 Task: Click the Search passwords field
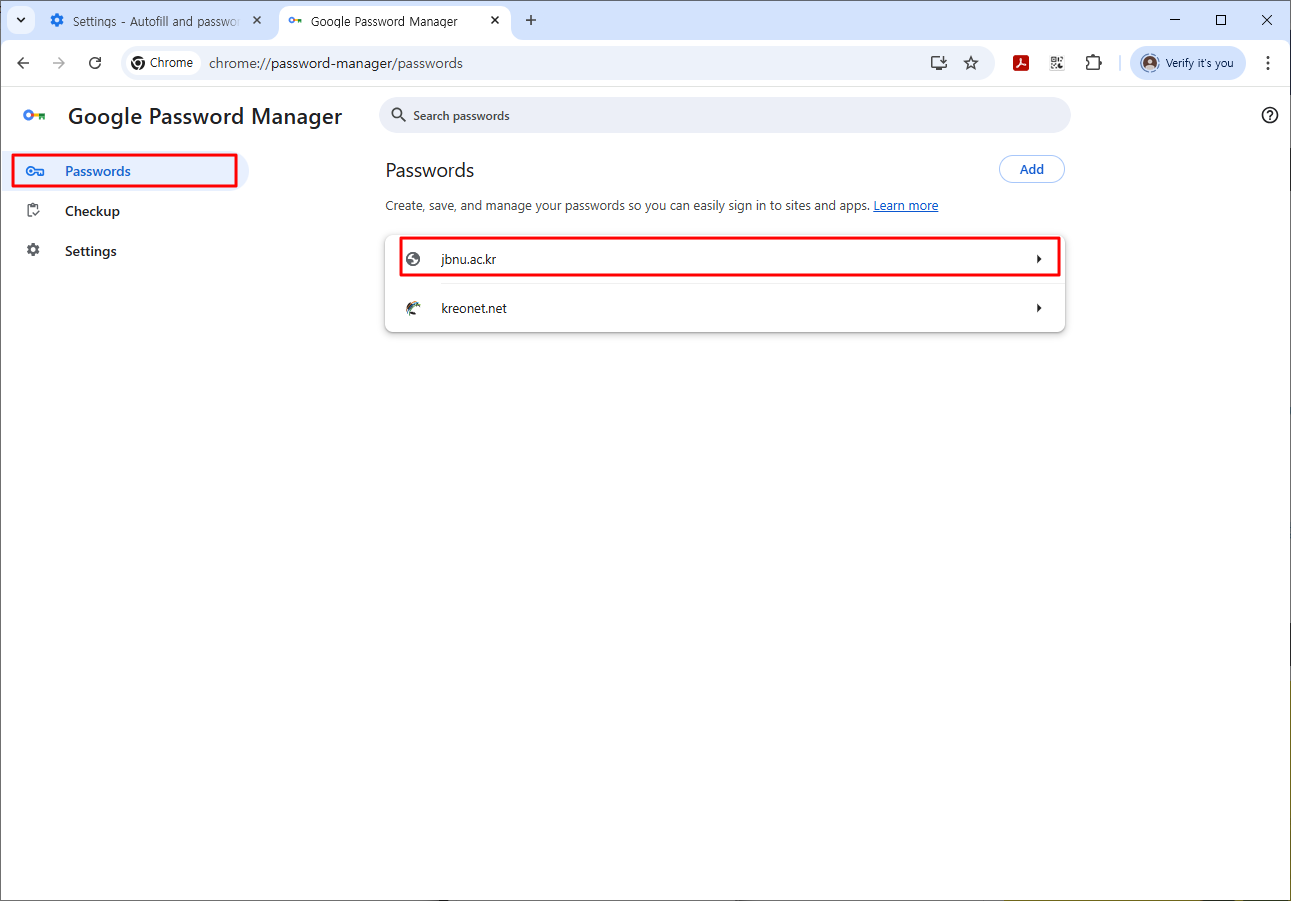pyautogui.click(x=724, y=116)
